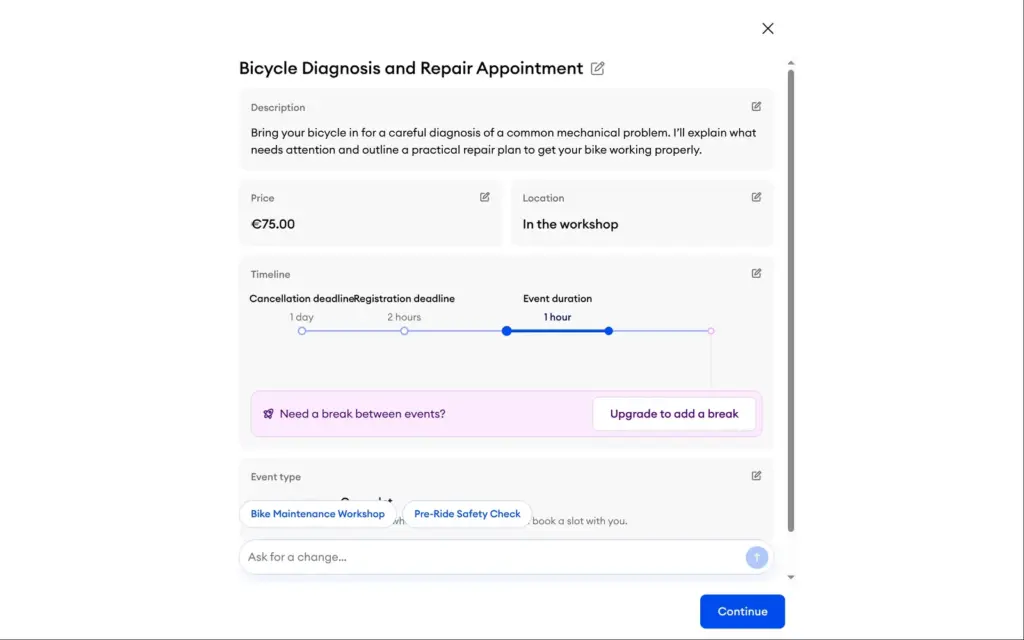1024x640 pixels.
Task: Click the Continue button
Action: tap(742, 611)
